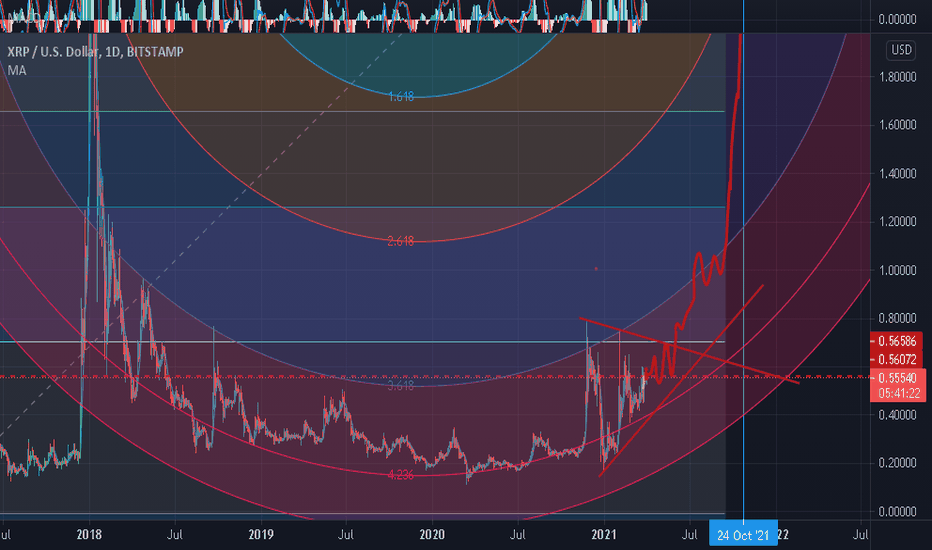Click the 3.618 Fibonacci arc label

tap(400, 386)
